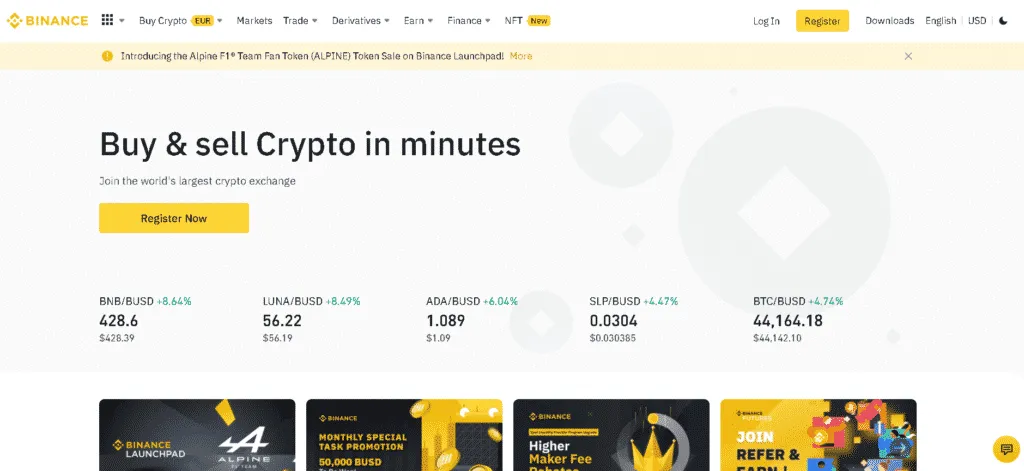Open the More link in banner

(520, 56)
